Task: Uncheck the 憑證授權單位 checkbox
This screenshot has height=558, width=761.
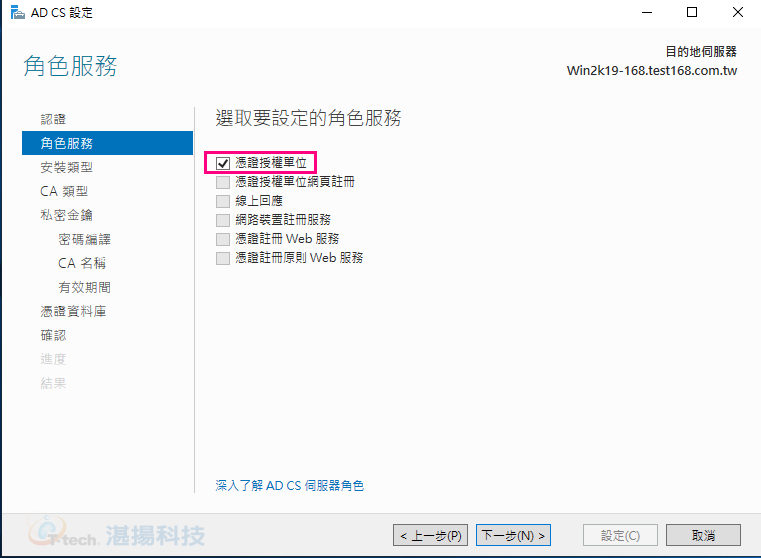Action: click(x=223, y=163)
